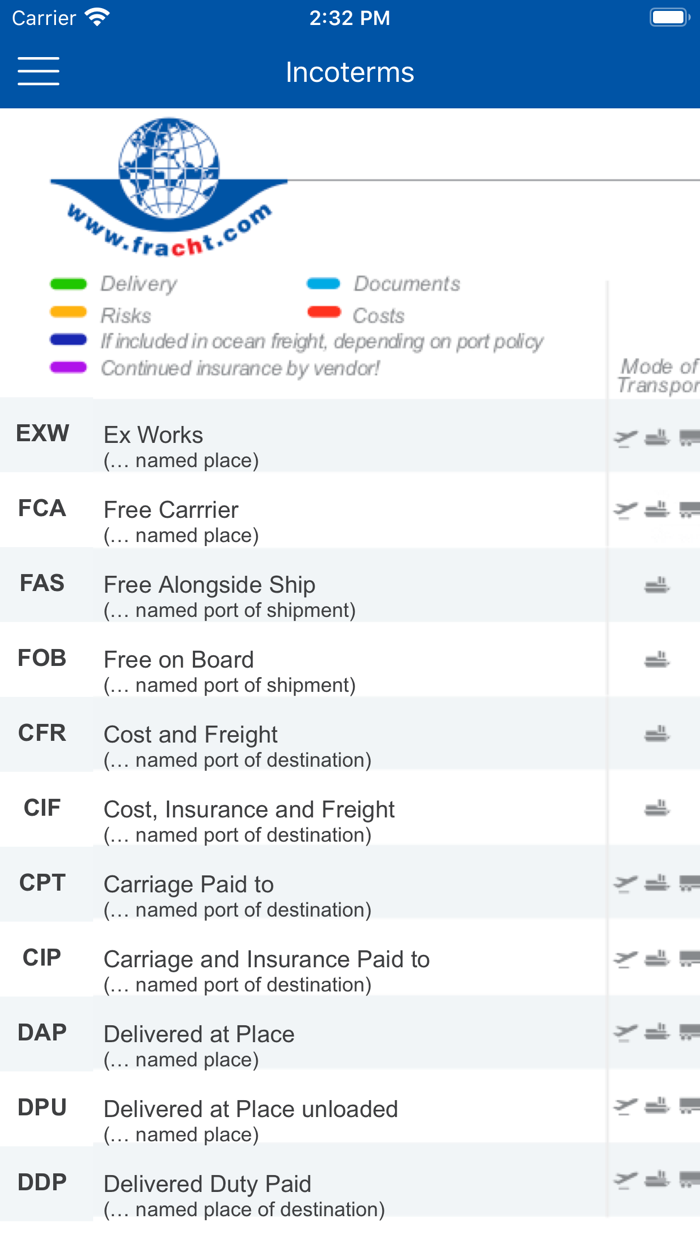This screenshot has width=700, height=1244.
Task: Tap the ship icon next to CIF
Action: pos(657,810)
